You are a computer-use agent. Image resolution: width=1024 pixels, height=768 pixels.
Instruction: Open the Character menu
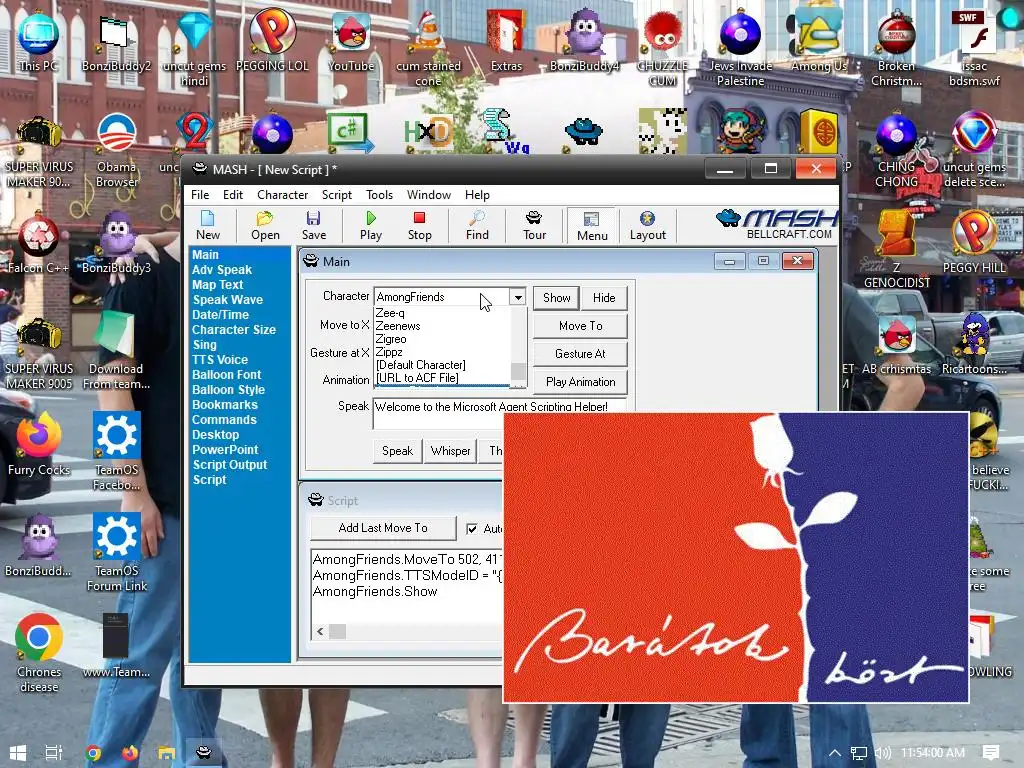tap(282, 195)
